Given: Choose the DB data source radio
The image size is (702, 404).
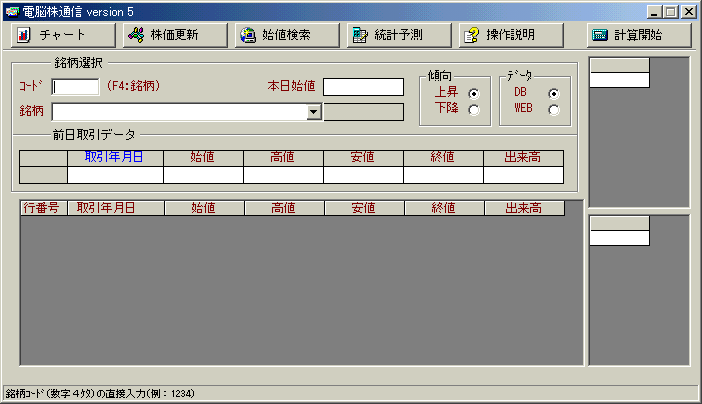Looking at the screenshot, I should pyautogui.click(x=554, y=94).
